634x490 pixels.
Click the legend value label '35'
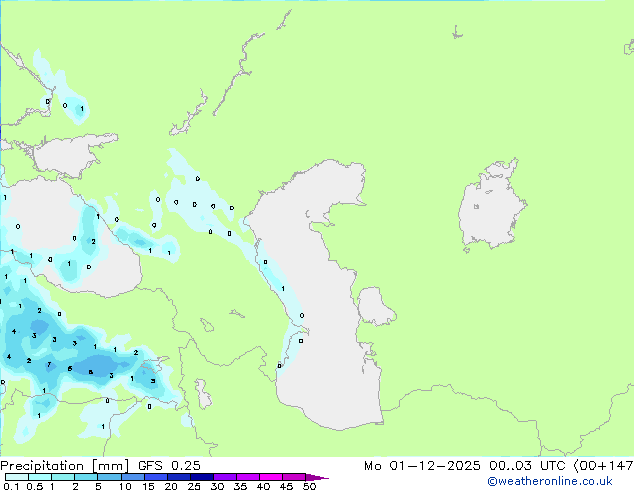[x=240, y=486]
